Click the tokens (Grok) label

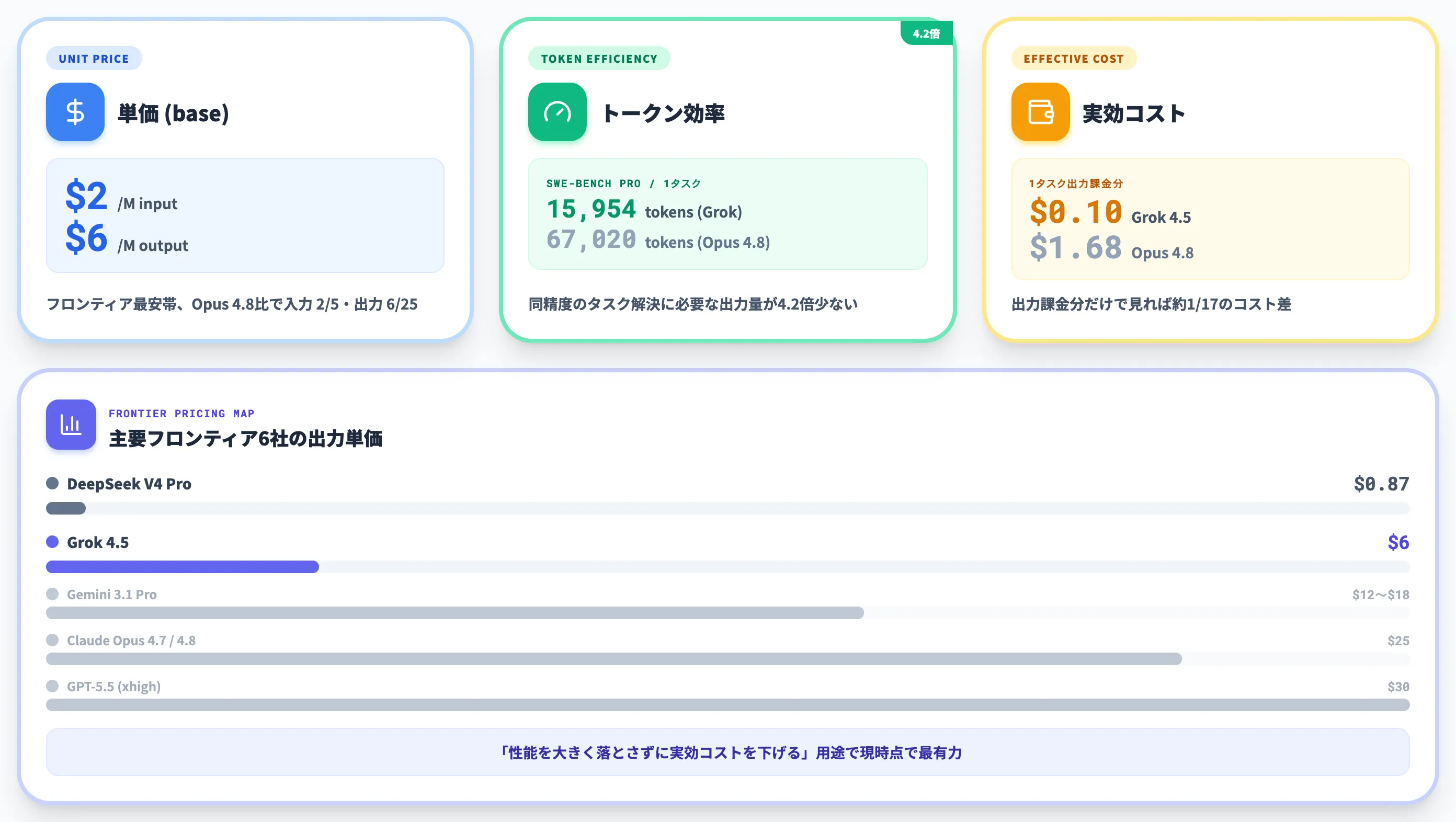(x=693, y=212)
